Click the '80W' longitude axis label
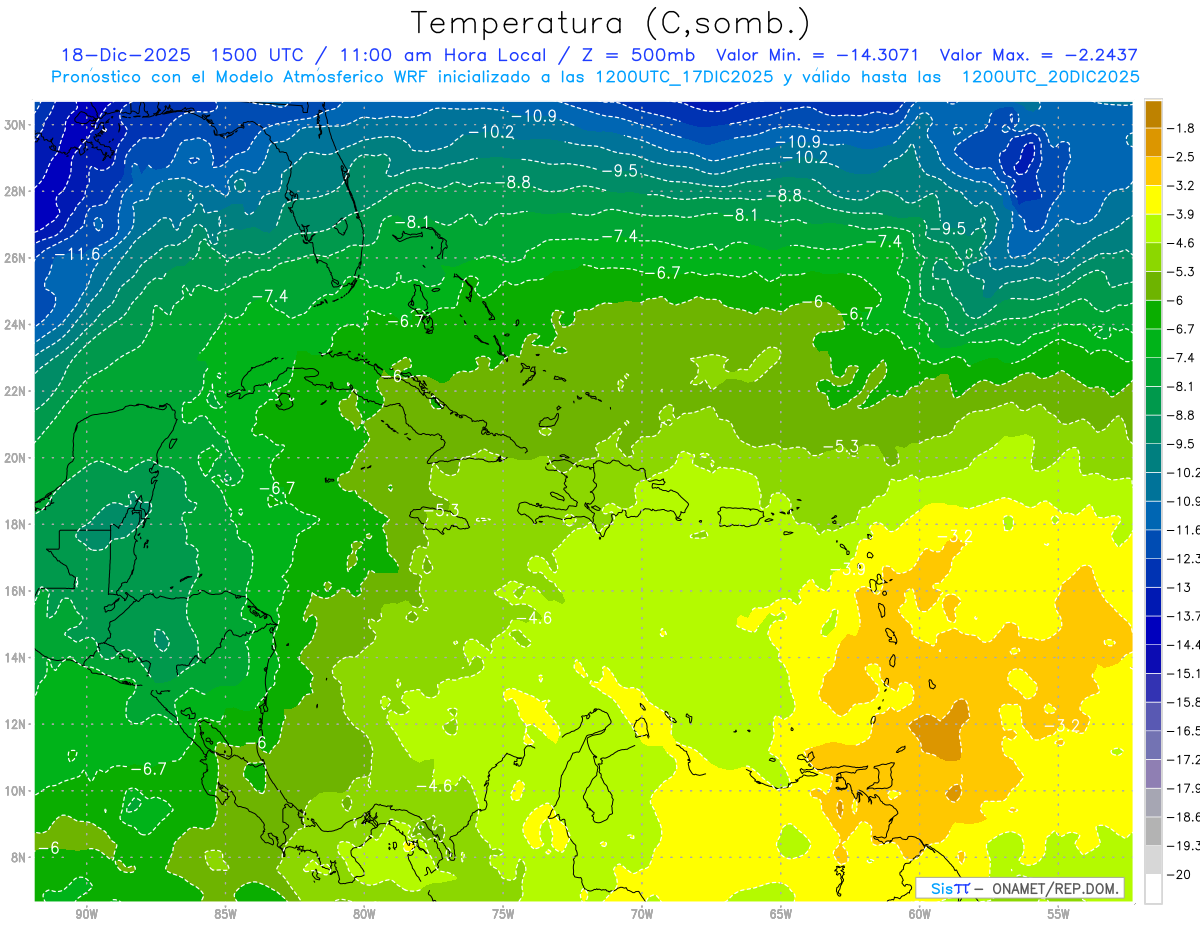Image resolution: width=1200 pixels, height=927 pixels. pos(364,914)
